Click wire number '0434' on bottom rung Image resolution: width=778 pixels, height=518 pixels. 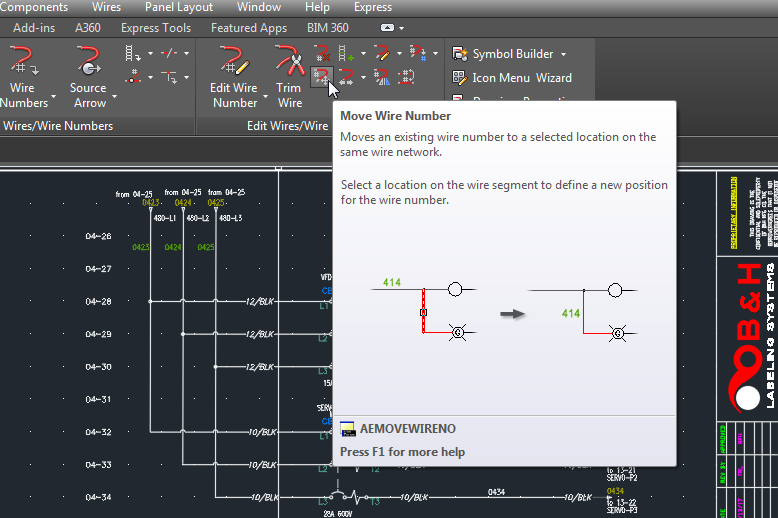tap(496, 492)
